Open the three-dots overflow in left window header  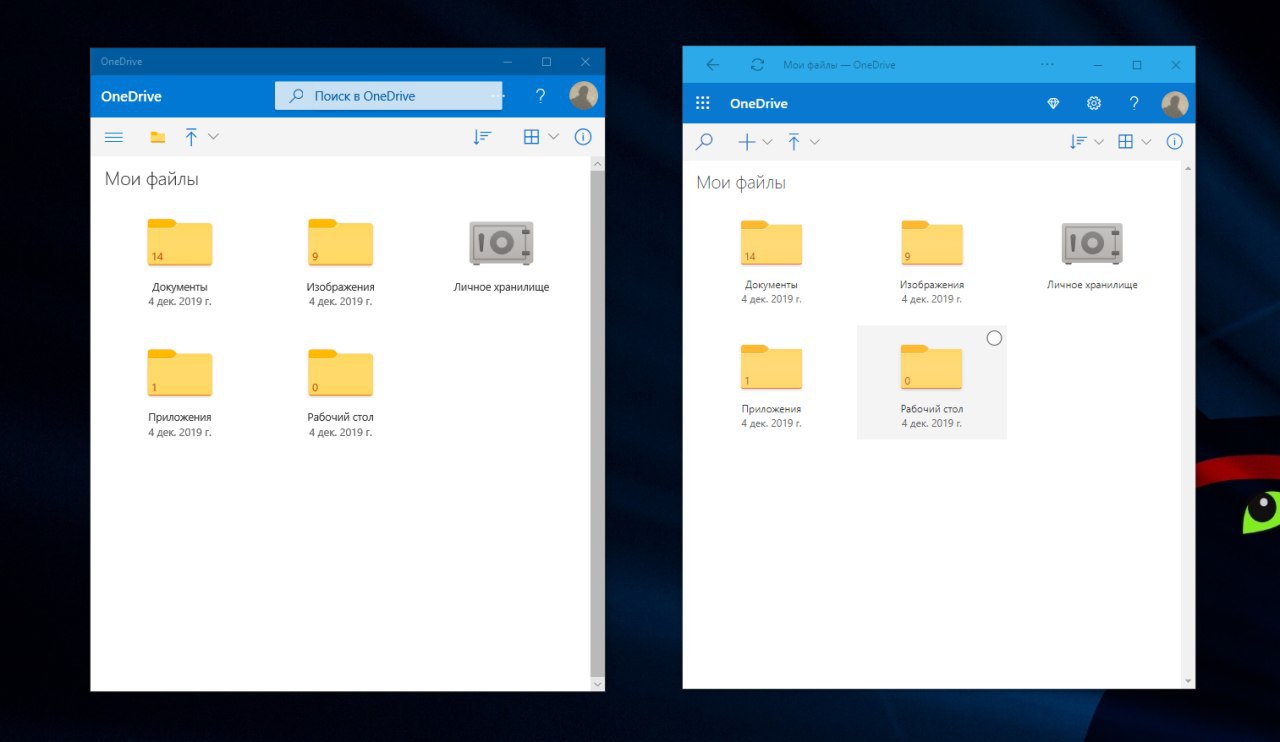[497, 96]
